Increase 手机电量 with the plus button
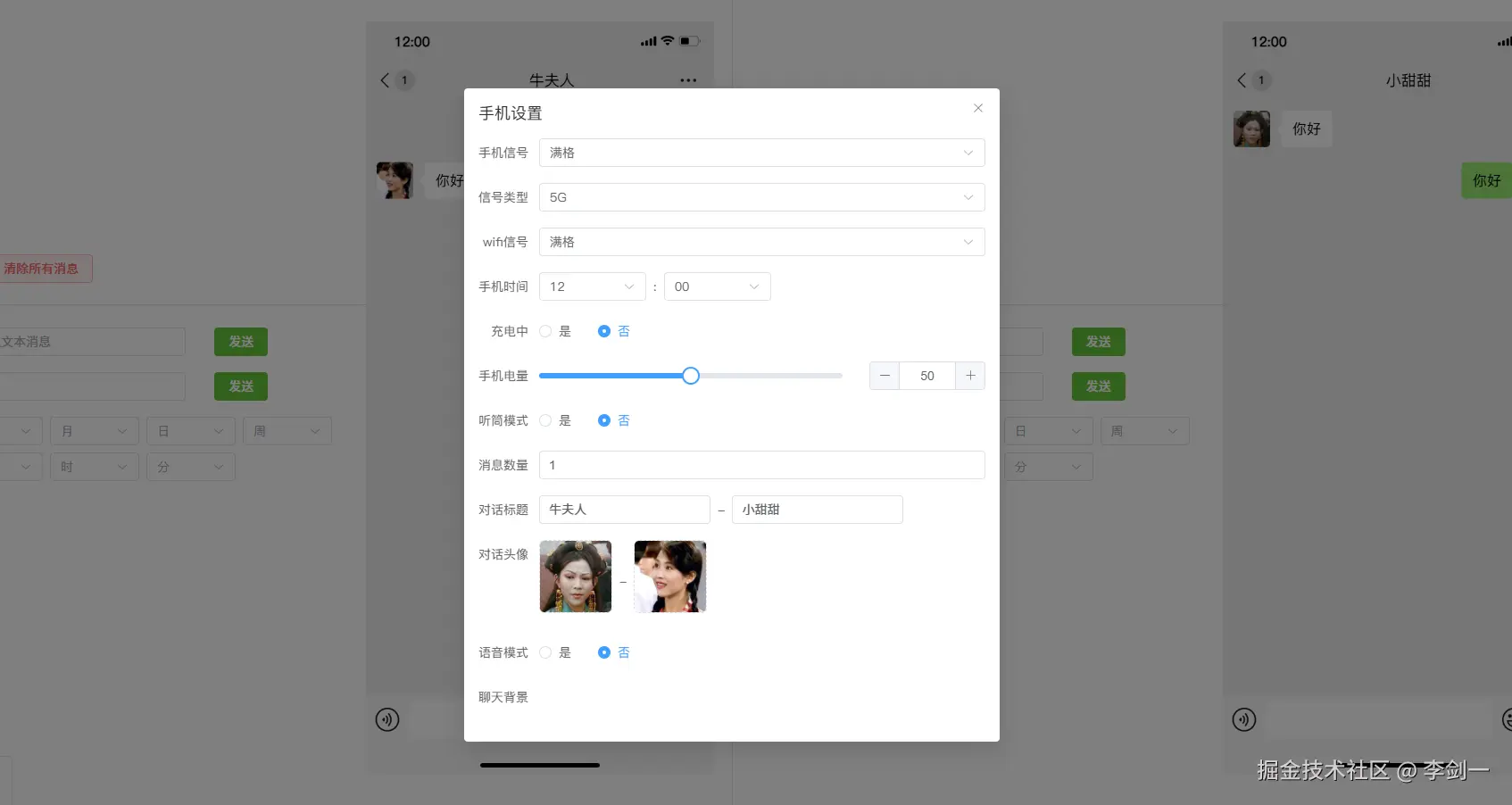Image resolution: width=1512 pixels, height=805 pixels. point(970,376)
